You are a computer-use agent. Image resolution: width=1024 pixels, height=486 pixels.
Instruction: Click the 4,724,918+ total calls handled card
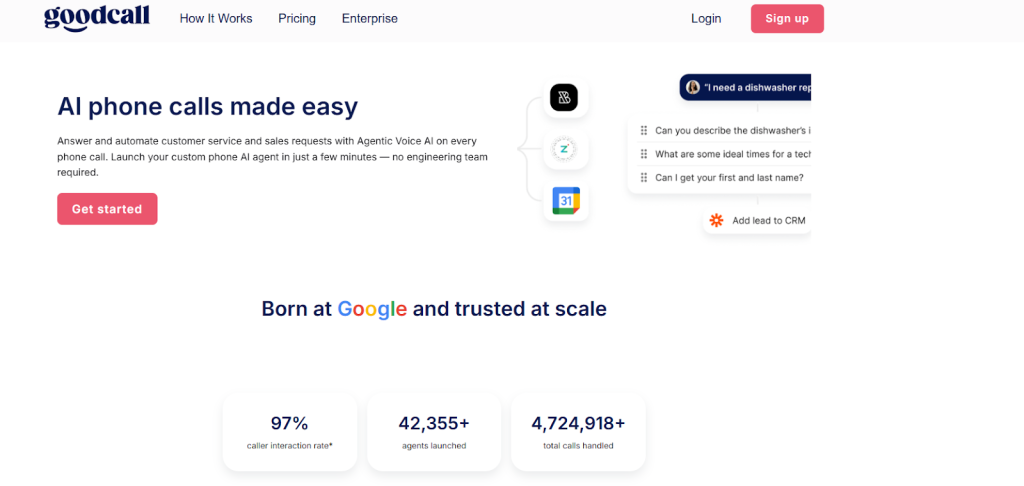click(578, 431)
